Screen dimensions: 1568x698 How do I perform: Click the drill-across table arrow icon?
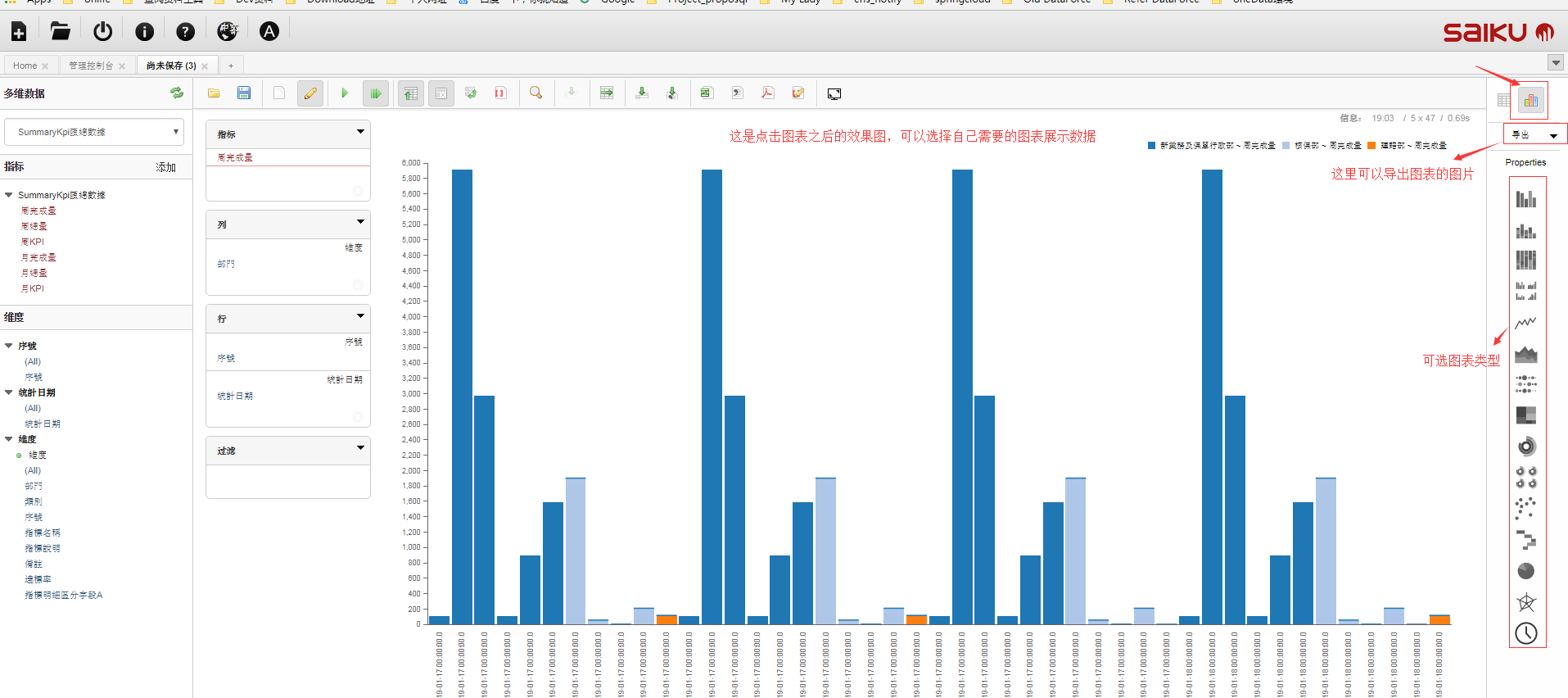click(x=607, y=93)
